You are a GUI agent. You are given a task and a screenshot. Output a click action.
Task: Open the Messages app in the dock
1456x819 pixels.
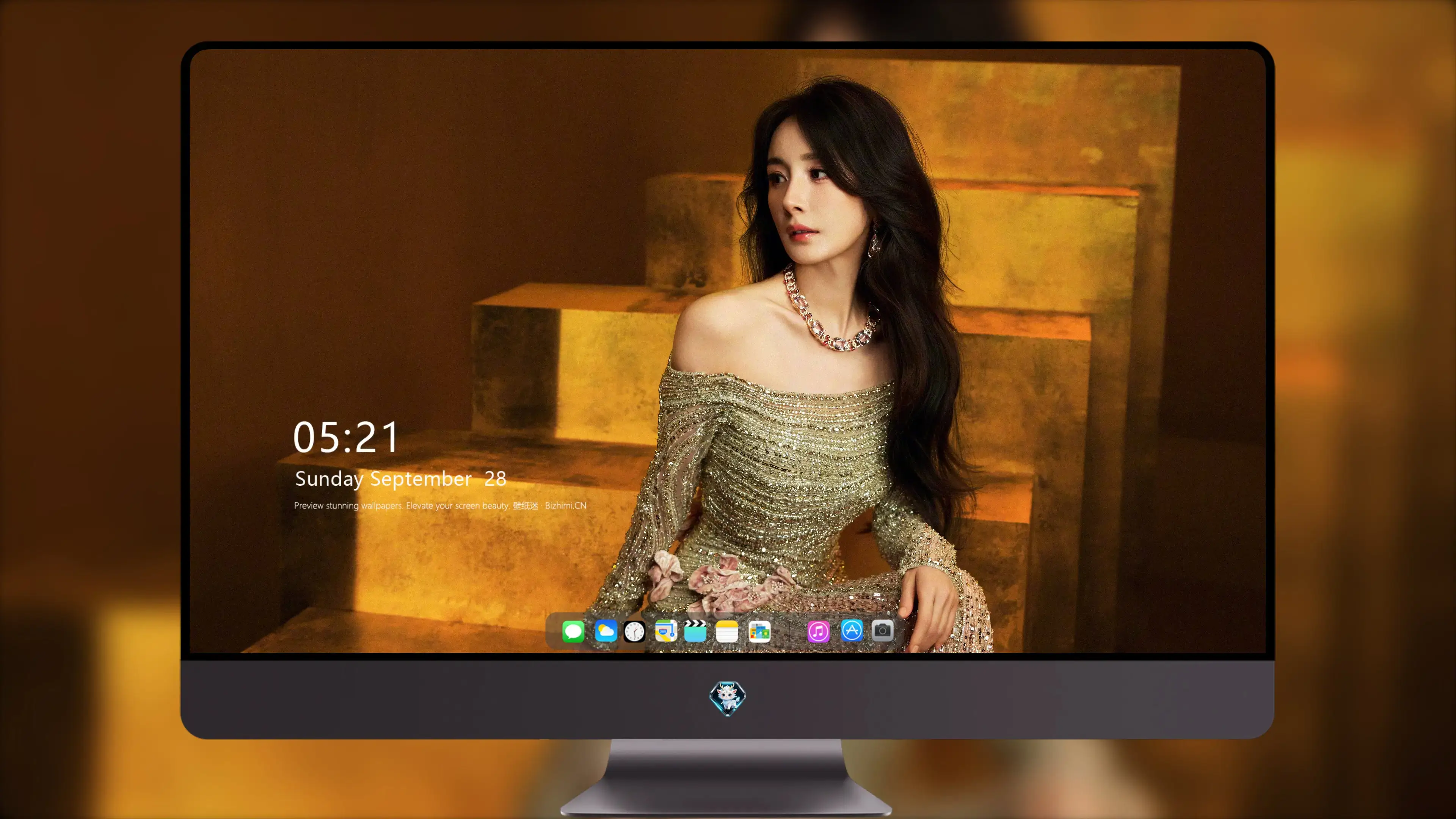tap(573, 631)
